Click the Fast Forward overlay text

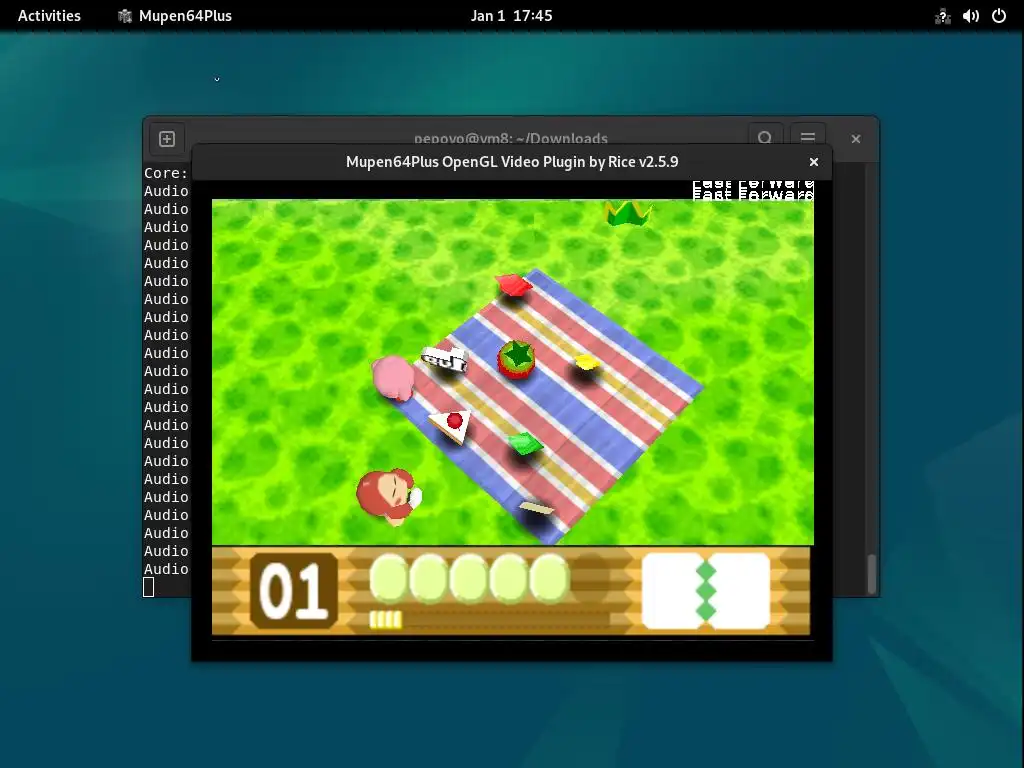point(752,190)
